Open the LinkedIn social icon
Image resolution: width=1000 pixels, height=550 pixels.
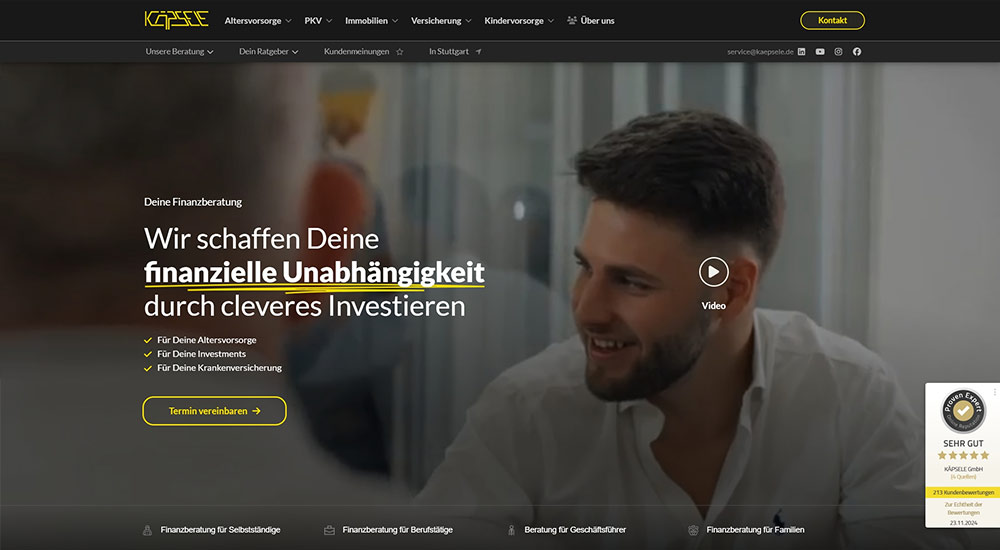(x=802, y=52)
